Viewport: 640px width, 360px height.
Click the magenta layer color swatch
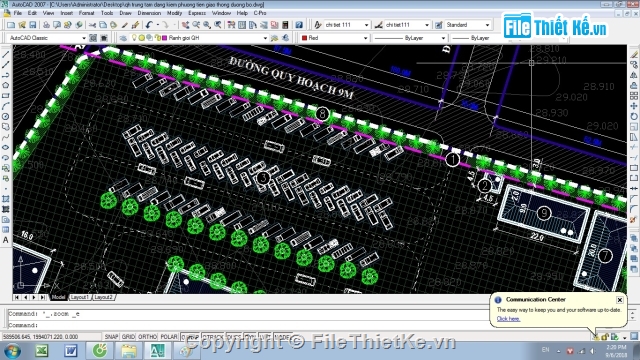[164, 38]
